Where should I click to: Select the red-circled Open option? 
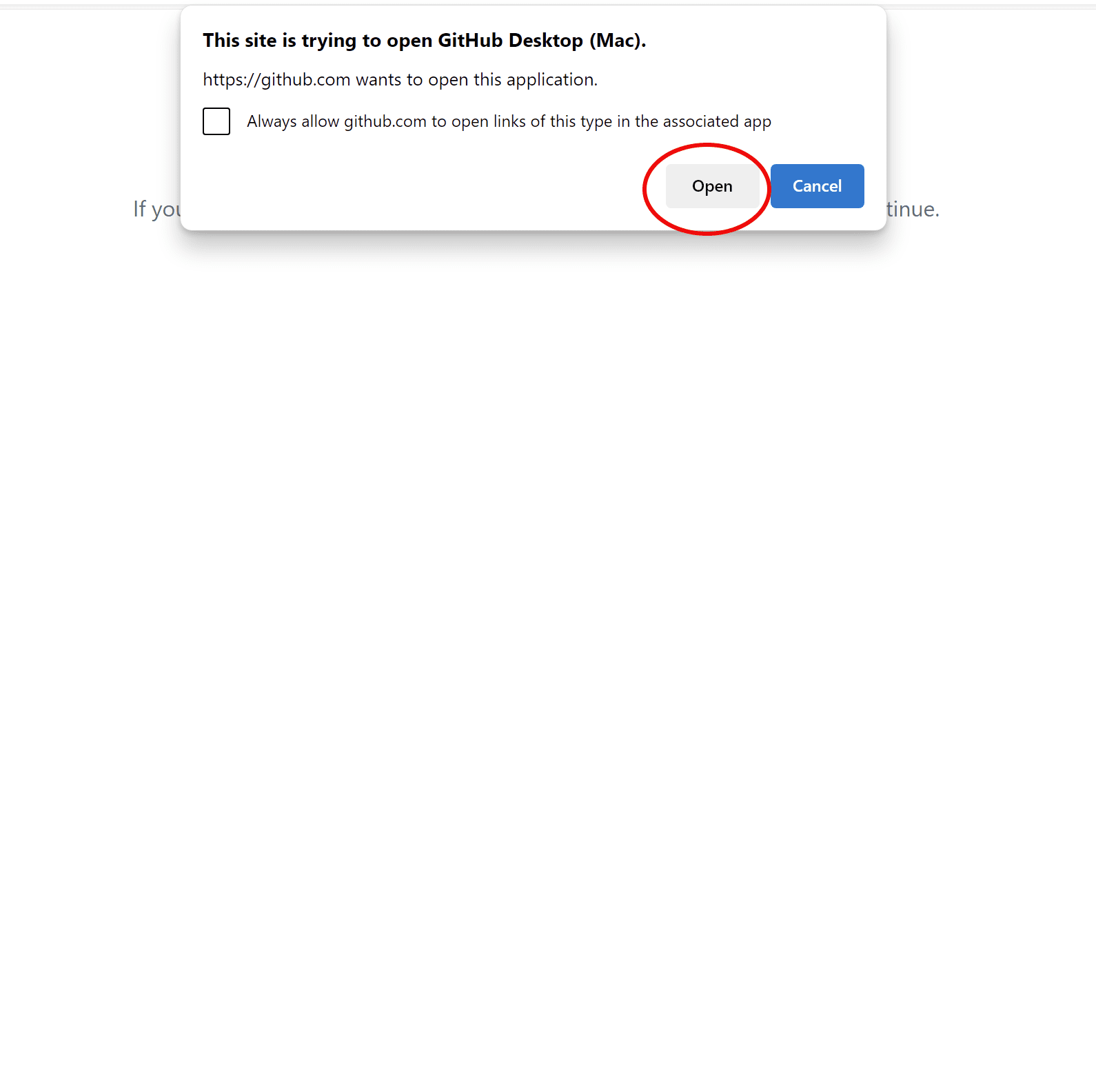(x=712, y=186)
